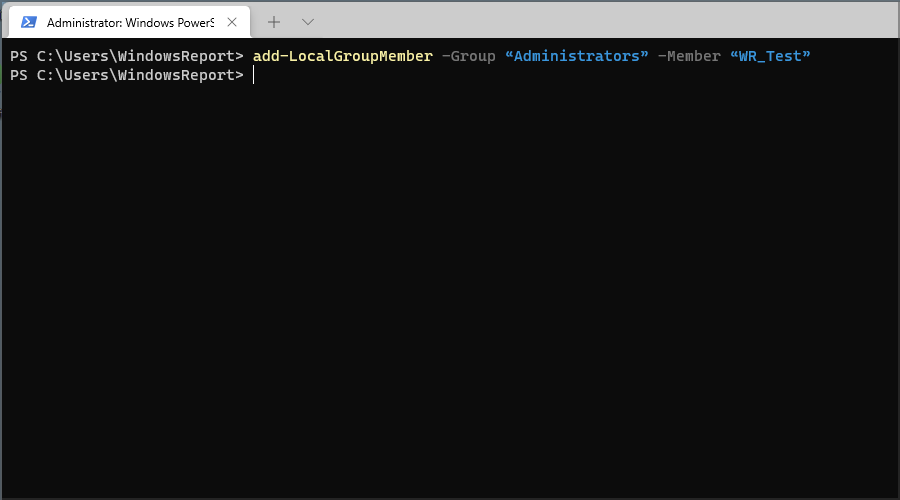Click Users in the second prompt path
The image size is (900, 500).
[86, 75]
